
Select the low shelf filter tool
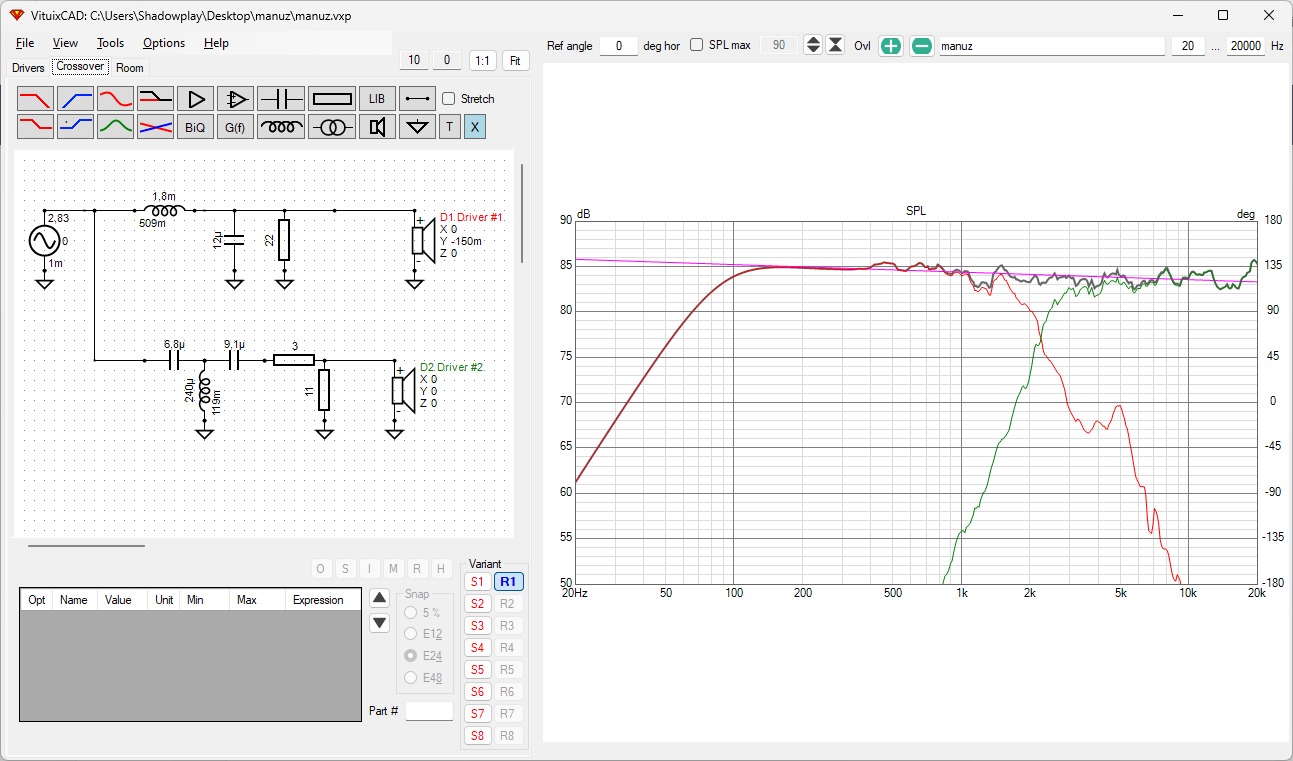click(x=35, y=127)
